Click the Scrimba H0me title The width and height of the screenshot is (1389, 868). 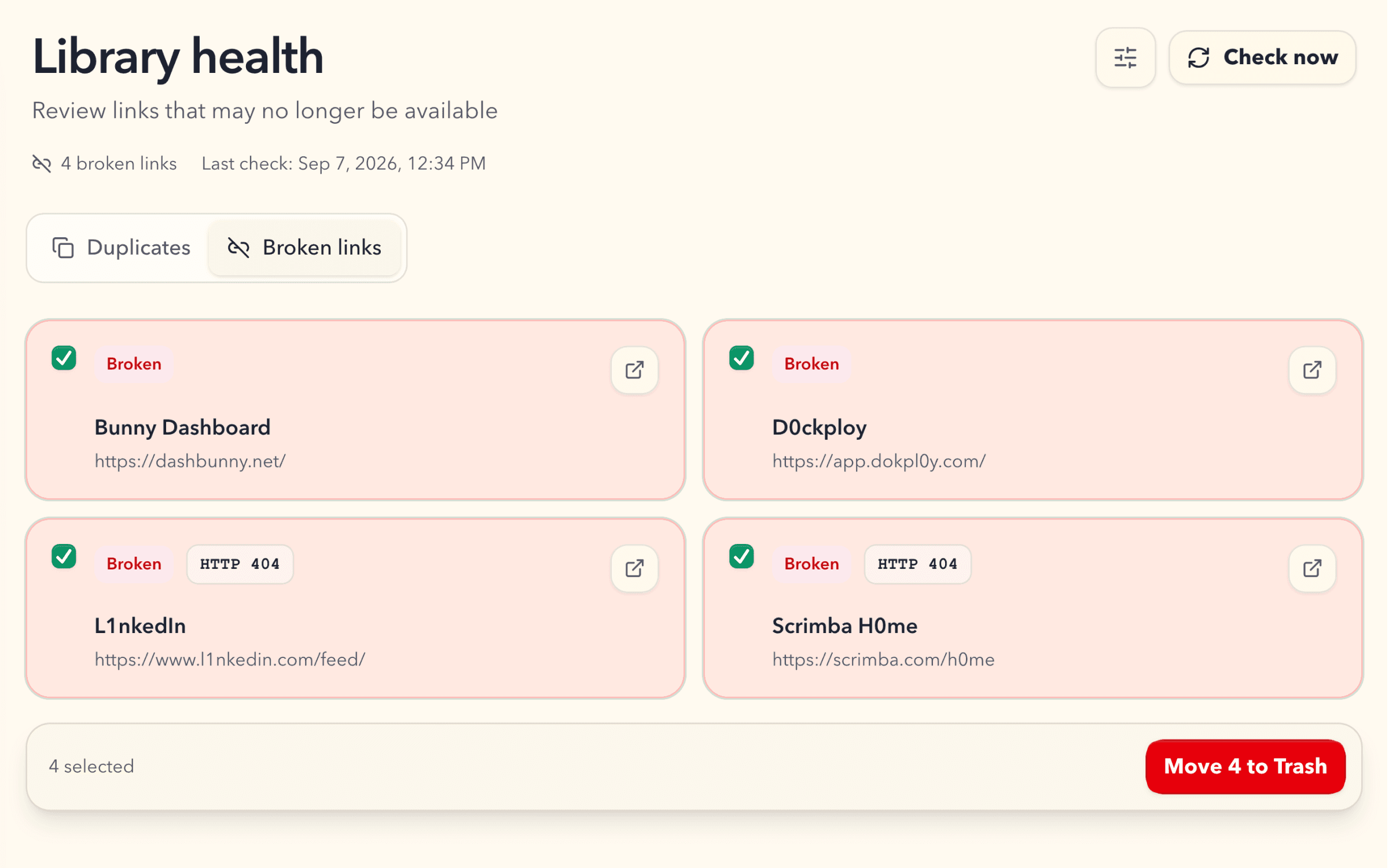point(844,626)
